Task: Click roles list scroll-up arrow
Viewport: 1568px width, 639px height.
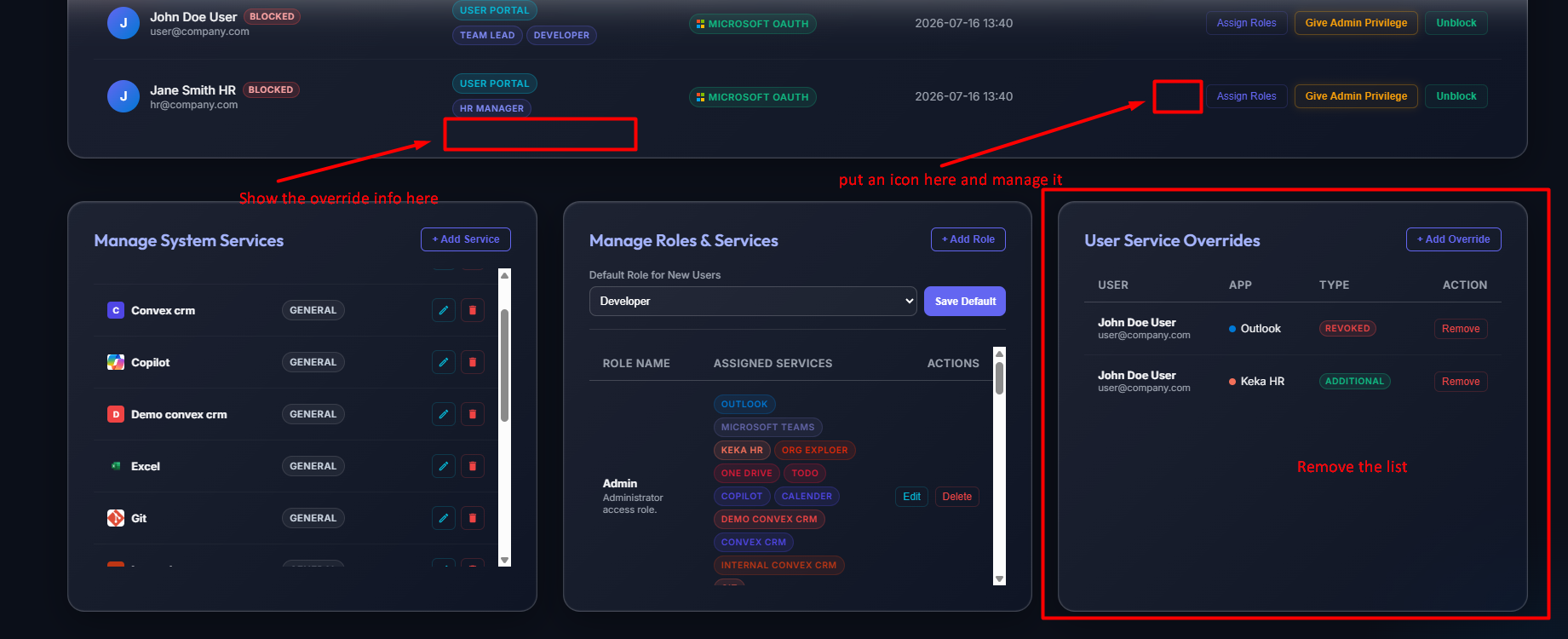Action: pyautogui.click(x=1000, y=353)
